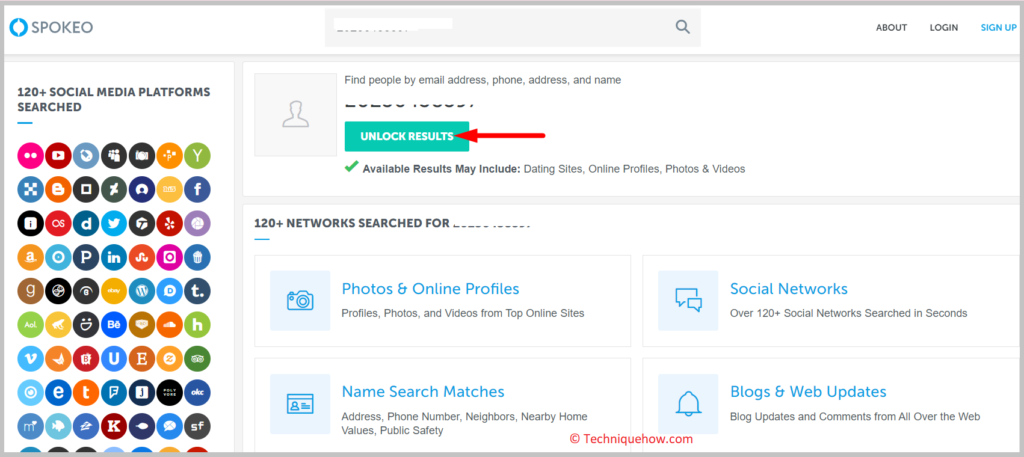Click the Foursquare icon
This screenshot has width=1024, height=457.
[114, 392]
